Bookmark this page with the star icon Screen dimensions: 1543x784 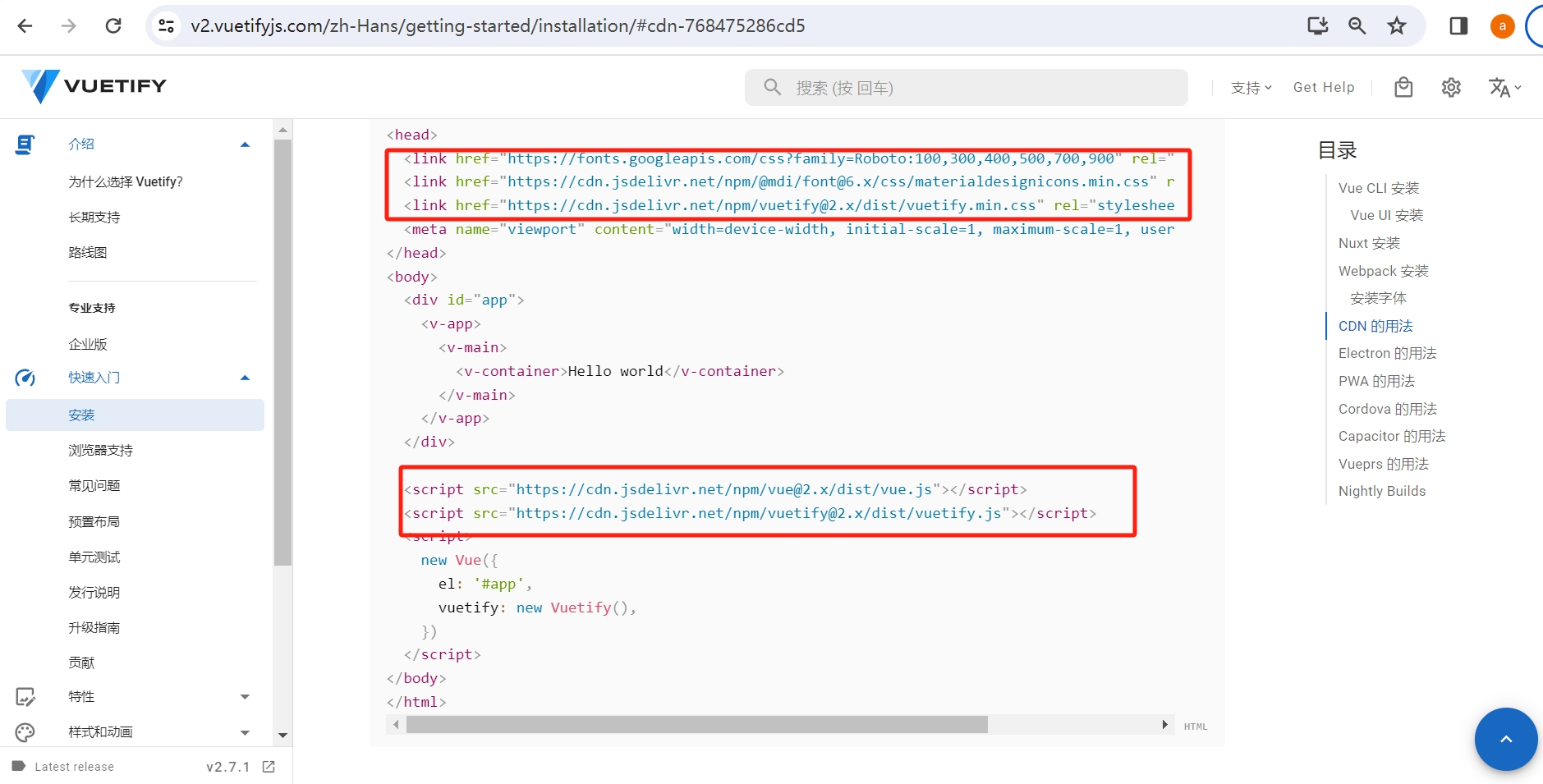[x=1397, y=26]
